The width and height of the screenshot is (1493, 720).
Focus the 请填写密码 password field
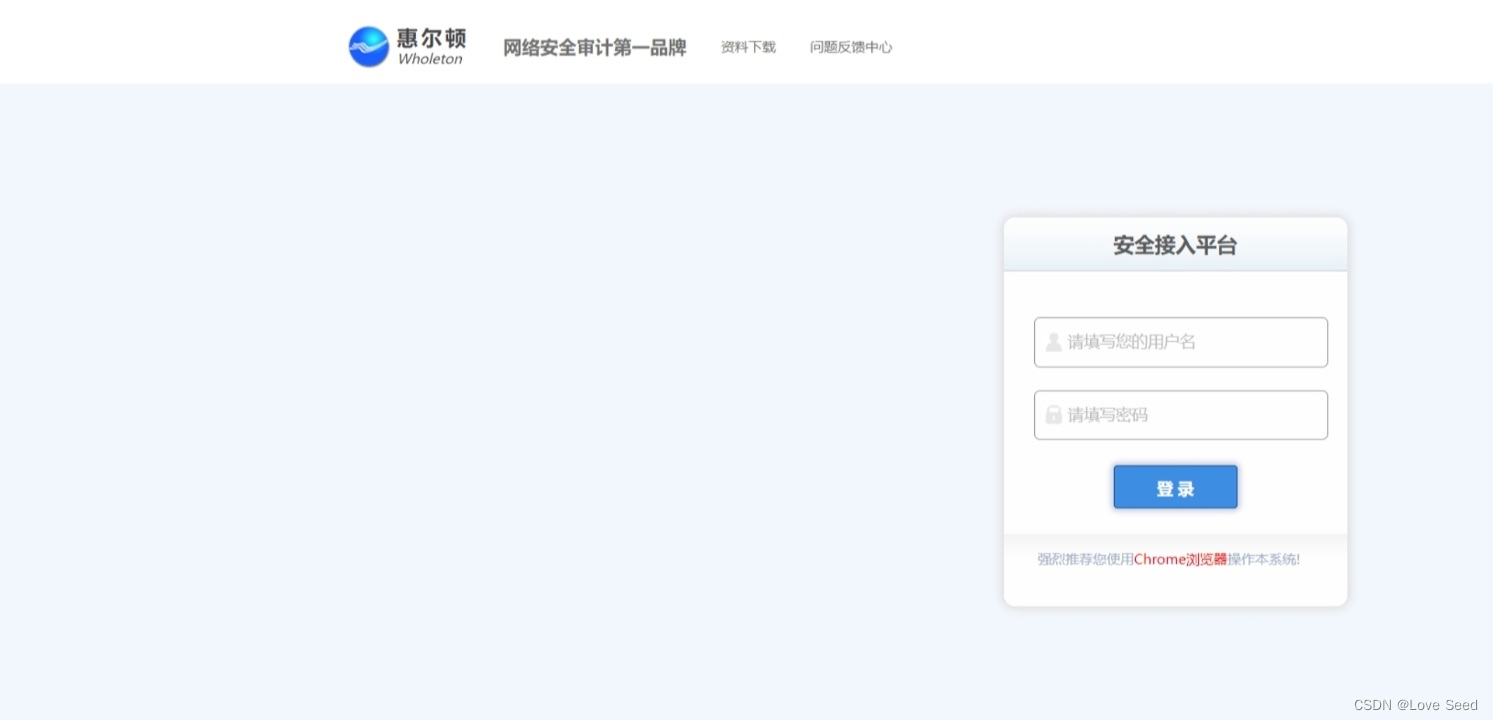click(1181, 415)
